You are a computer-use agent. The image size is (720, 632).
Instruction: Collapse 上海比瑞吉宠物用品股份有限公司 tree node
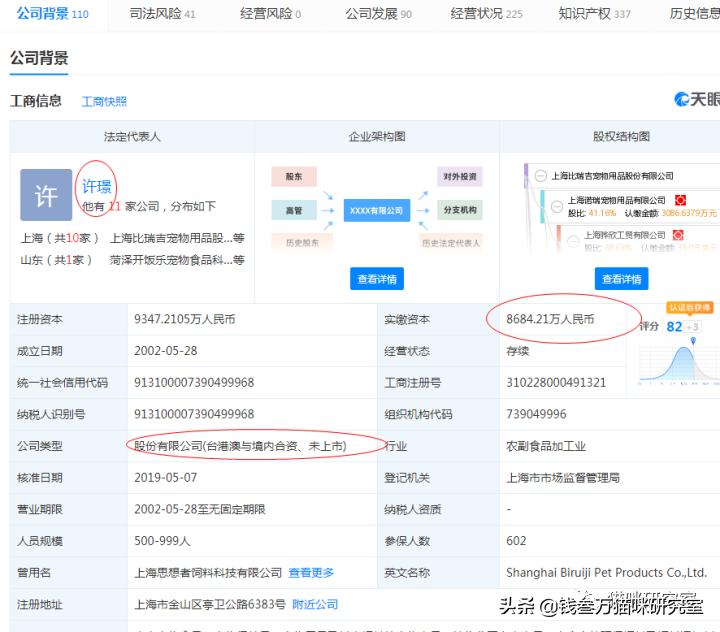pos(541,176)
